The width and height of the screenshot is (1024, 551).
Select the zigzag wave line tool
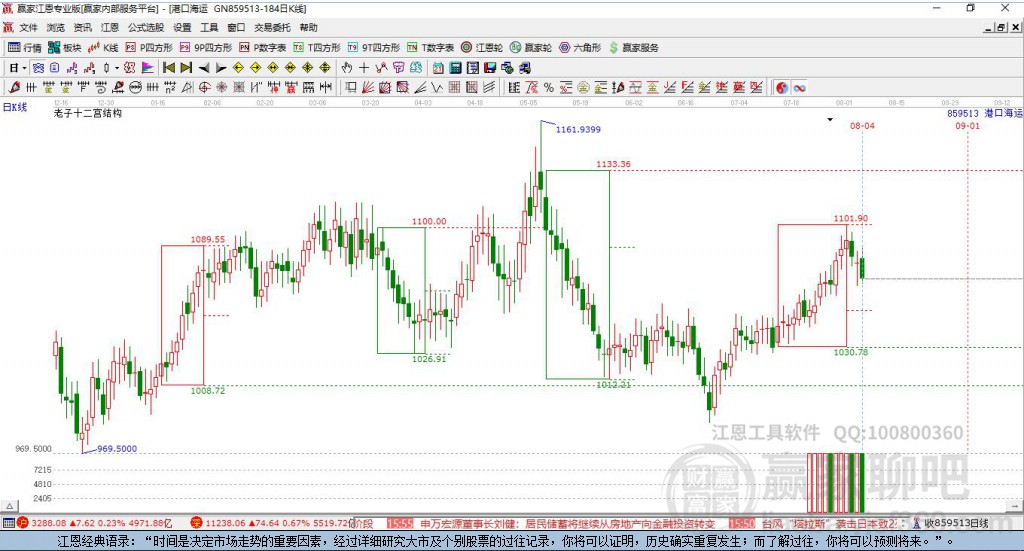pyautogui.click(x=436, y=87)
